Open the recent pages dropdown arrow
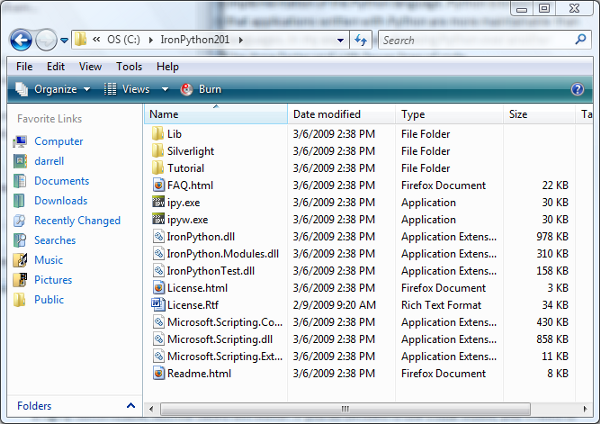Image resolution: width=600 pixels, height=424 pixels. [x=64, y=40]
